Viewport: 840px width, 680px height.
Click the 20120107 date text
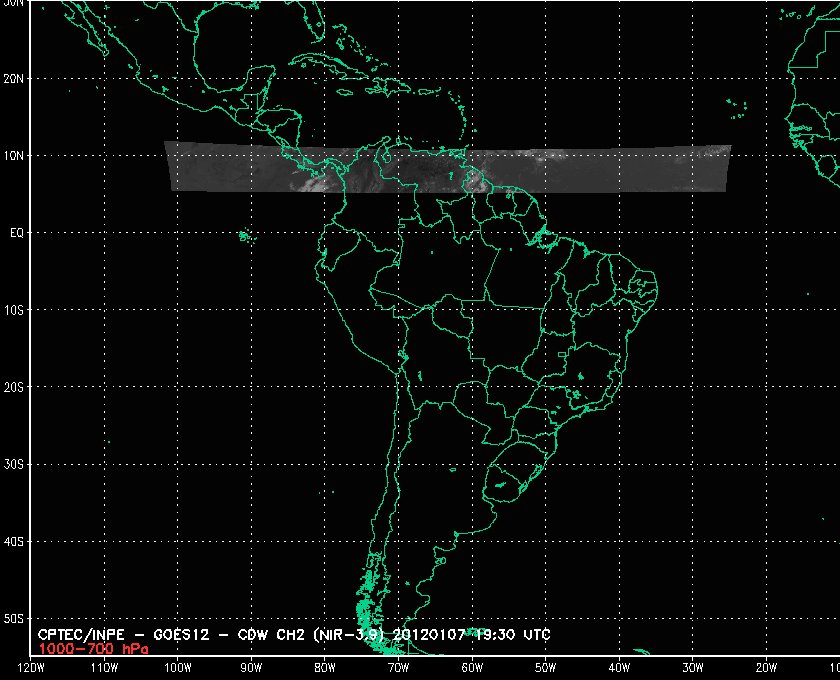click(x=430, y=635)
